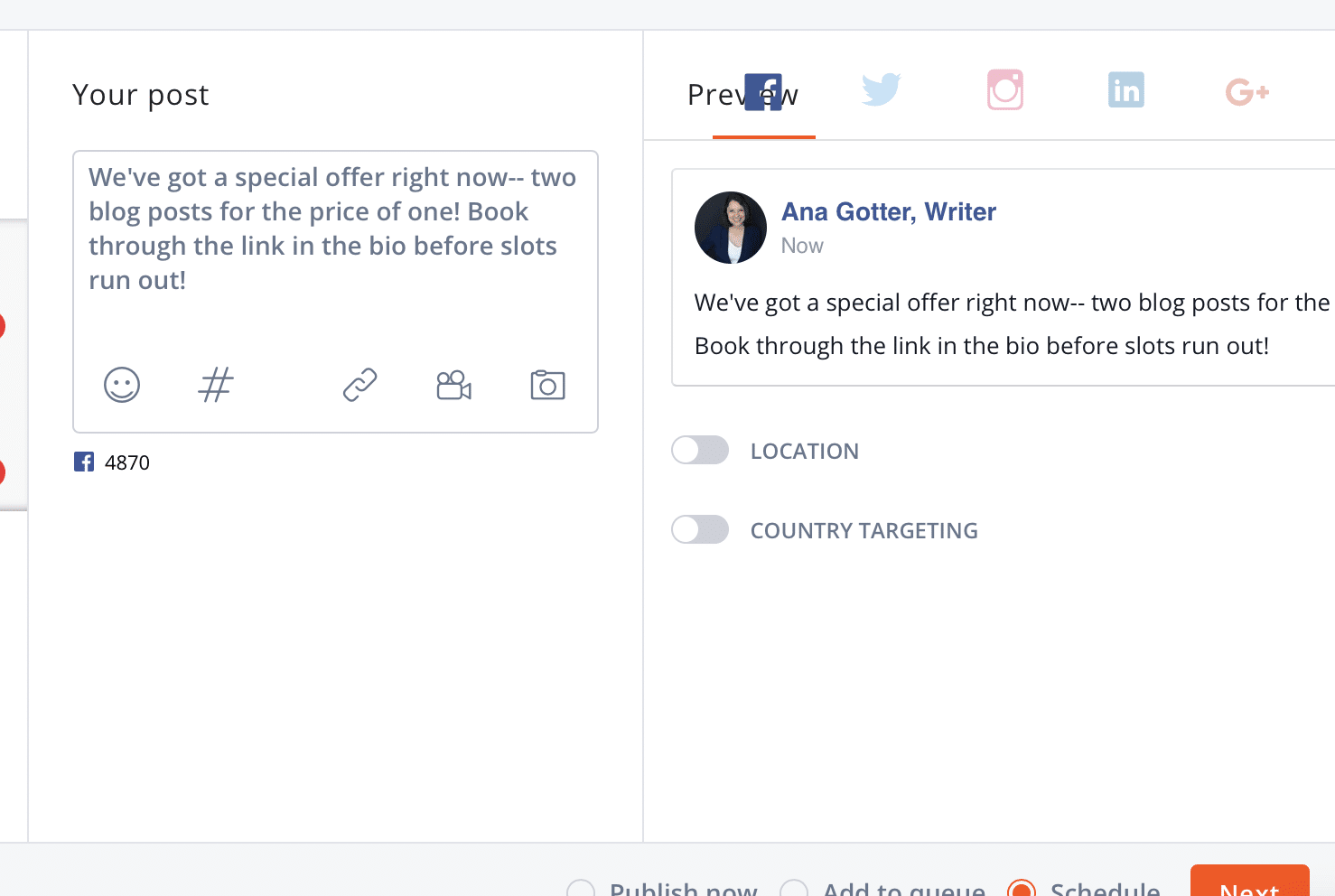The image size is (1335, 896).
Task: Show the LinkedIn preview
Action: 1125,89
